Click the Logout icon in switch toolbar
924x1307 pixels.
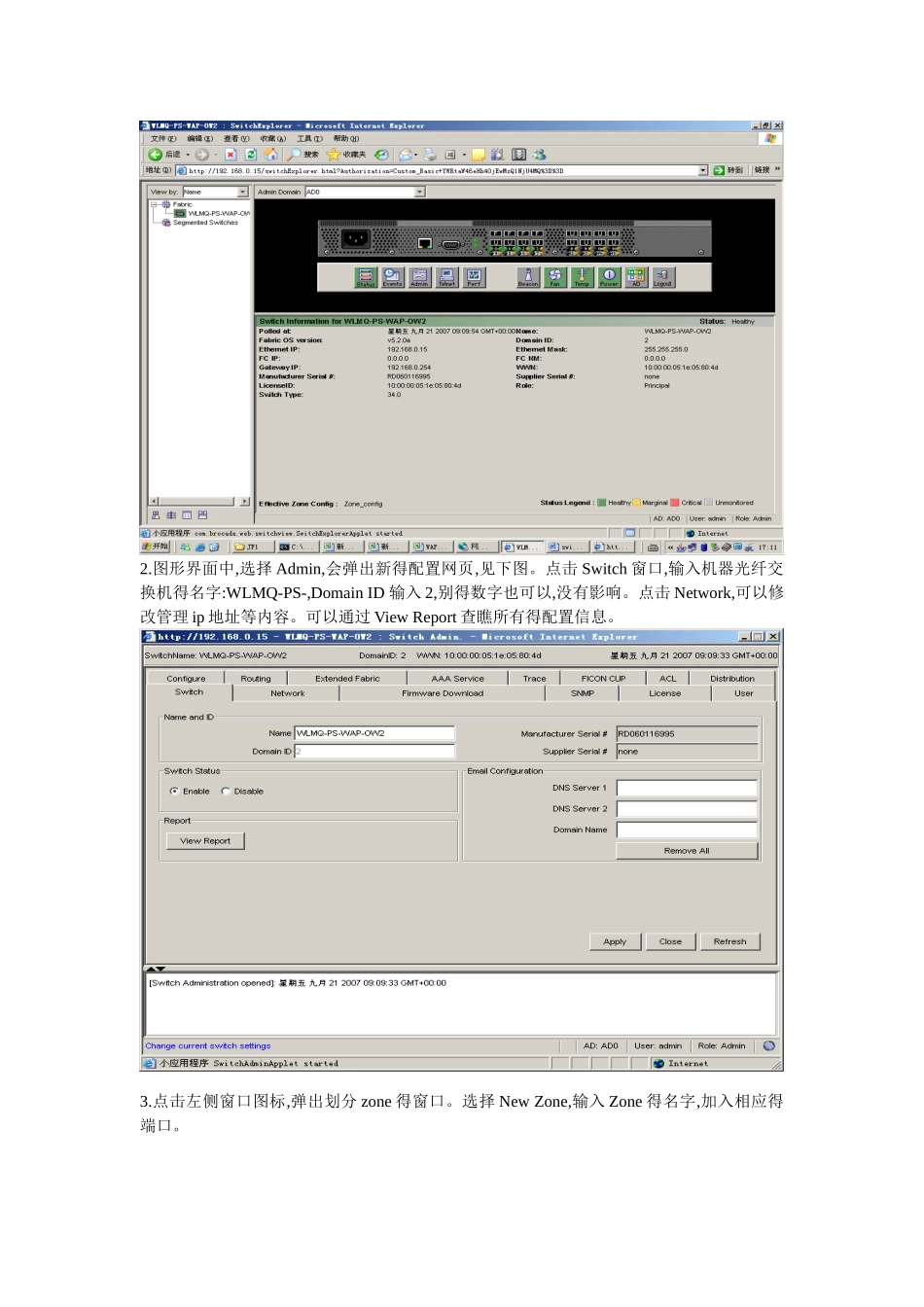[x=662, y=277]
